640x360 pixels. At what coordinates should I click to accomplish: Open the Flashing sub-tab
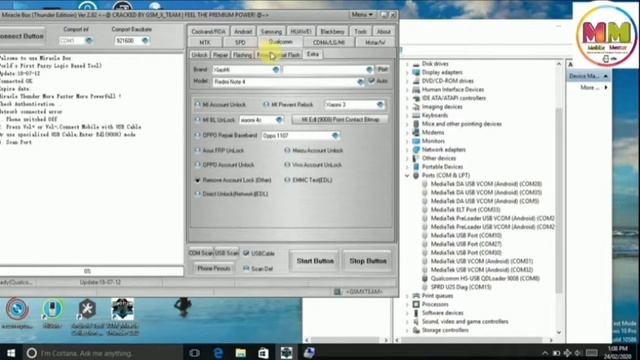(x=242, y=55)
